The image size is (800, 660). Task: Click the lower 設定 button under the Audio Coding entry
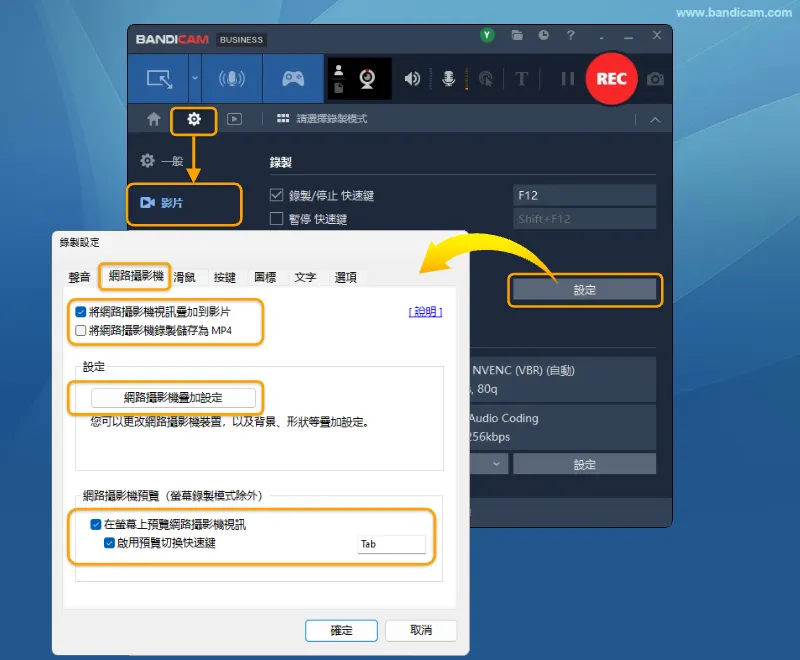point(584,464)
